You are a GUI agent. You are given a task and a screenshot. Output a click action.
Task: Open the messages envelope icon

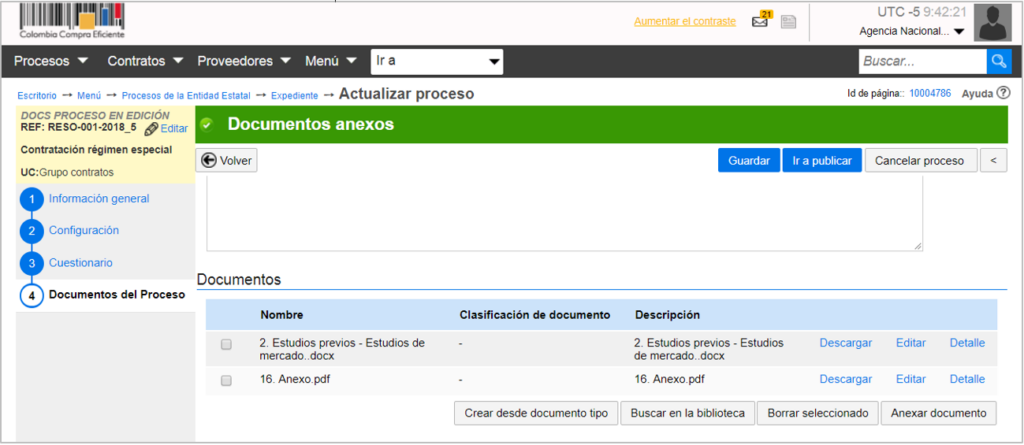tap(761, 22)
